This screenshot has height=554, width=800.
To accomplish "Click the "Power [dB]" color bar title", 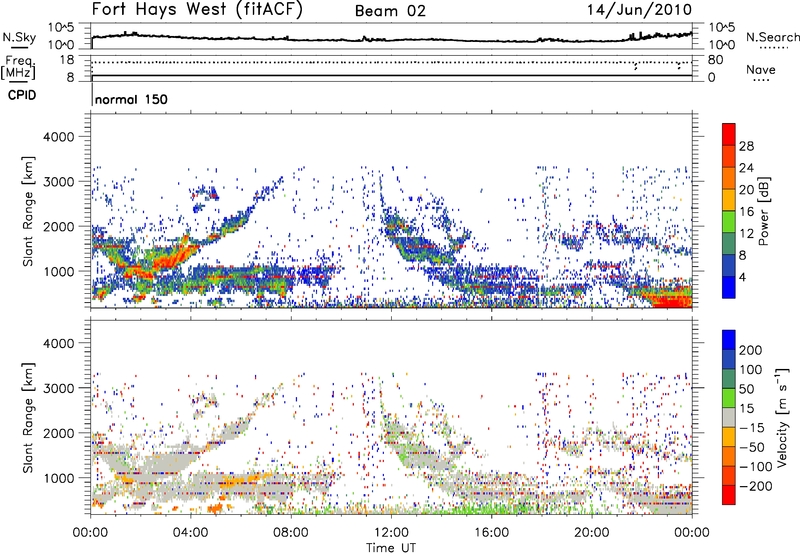I will point(764,211).
